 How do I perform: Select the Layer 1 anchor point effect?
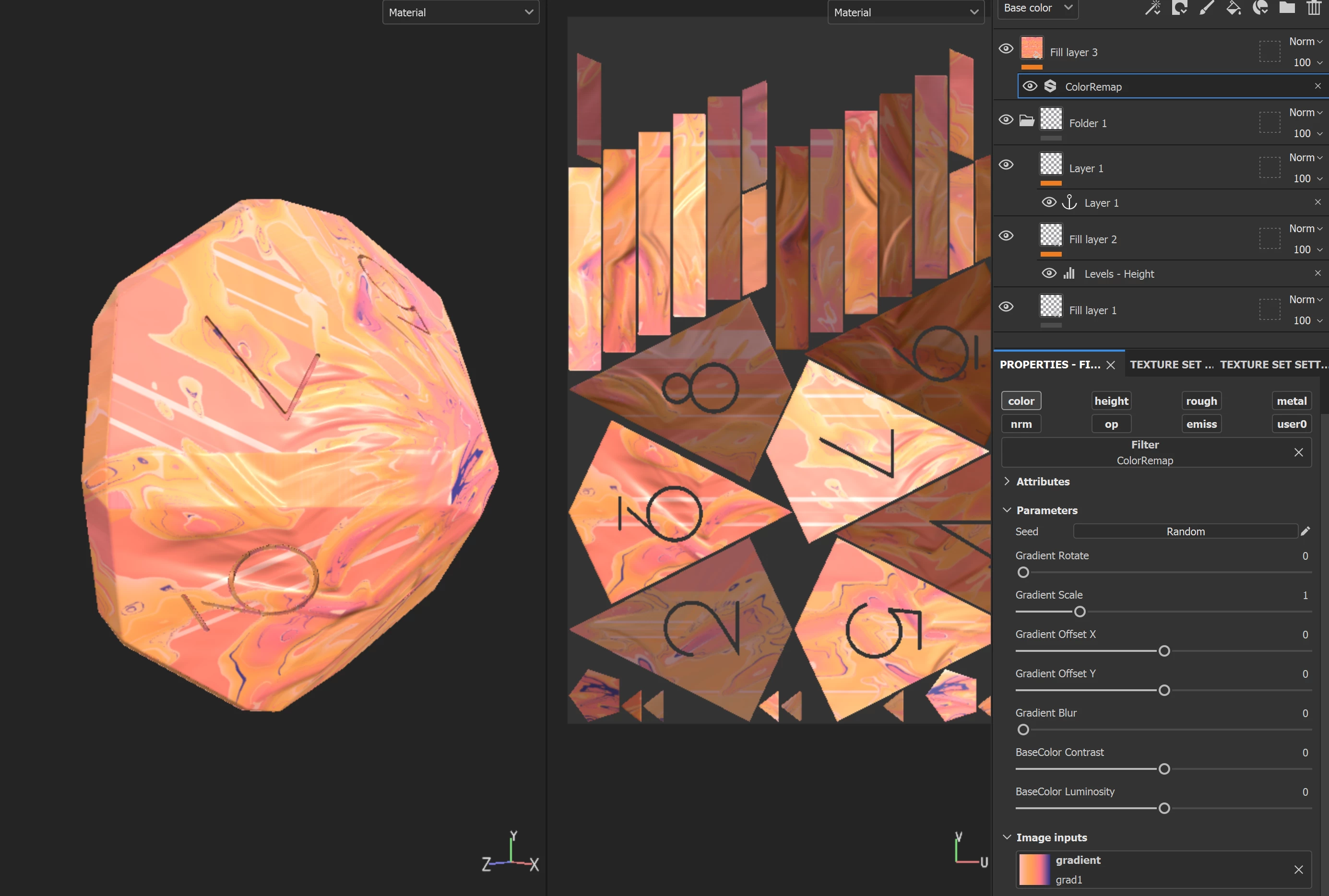point(1101,203)
